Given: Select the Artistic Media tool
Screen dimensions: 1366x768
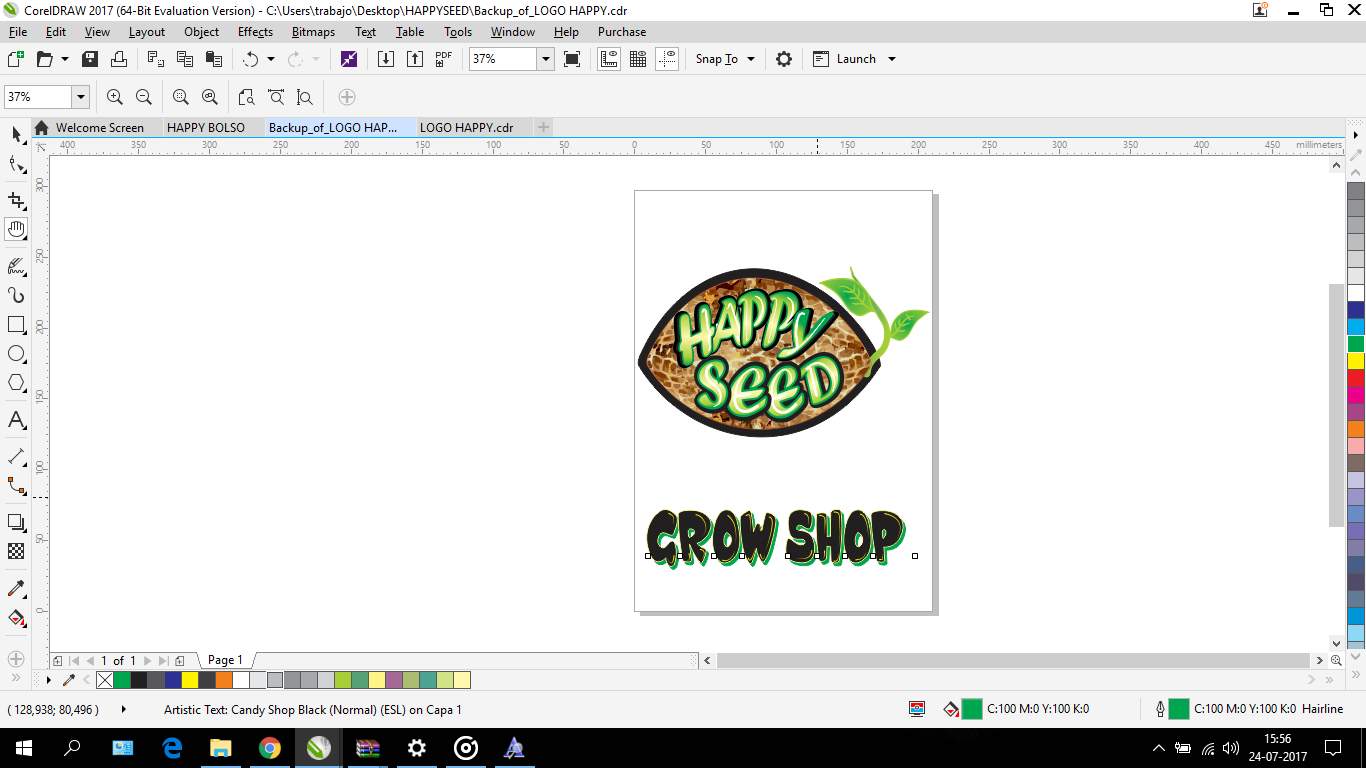Looking at the screenshot, I should (16, 295).
